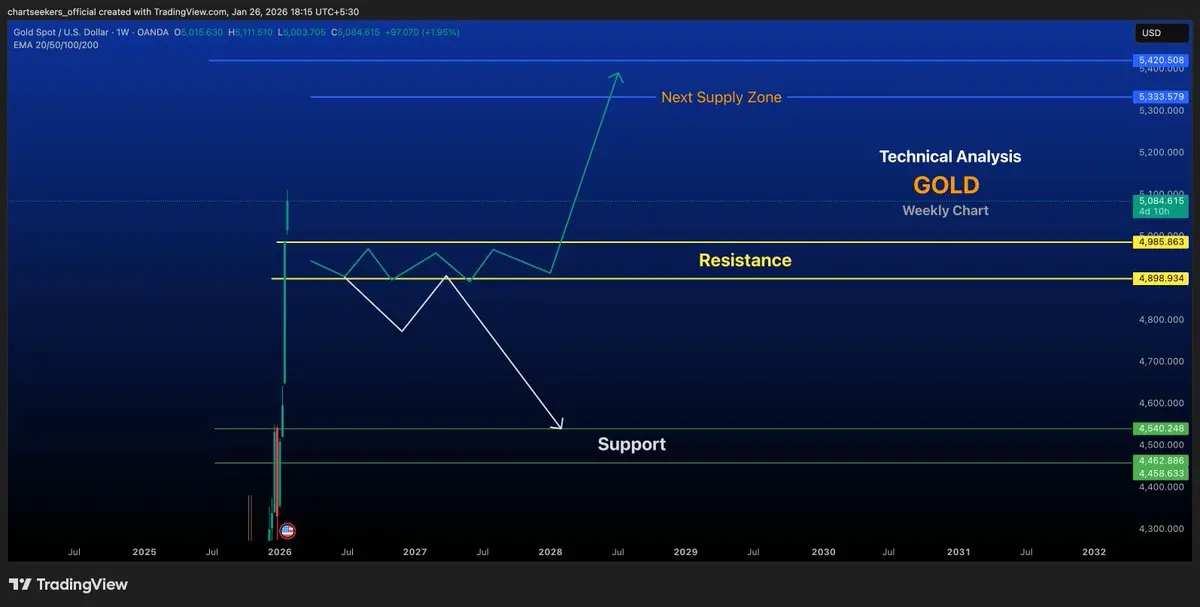1200x607 pixels.
Task: Click 2025 on the time axis
Action: pos(144,552)
